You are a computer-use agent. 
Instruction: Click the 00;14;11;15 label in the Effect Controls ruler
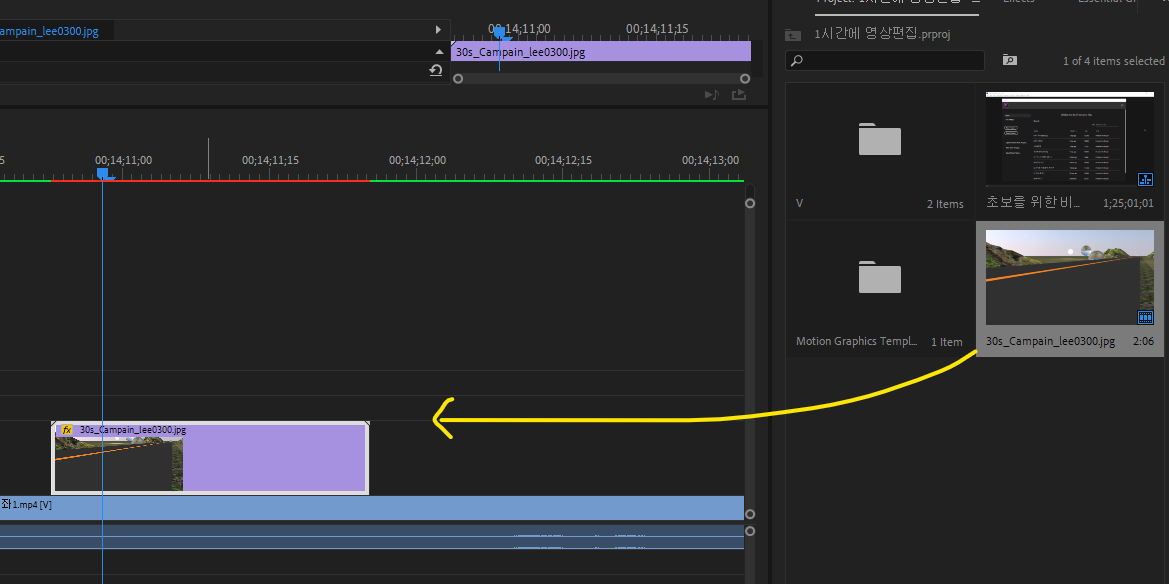(657, 28)
